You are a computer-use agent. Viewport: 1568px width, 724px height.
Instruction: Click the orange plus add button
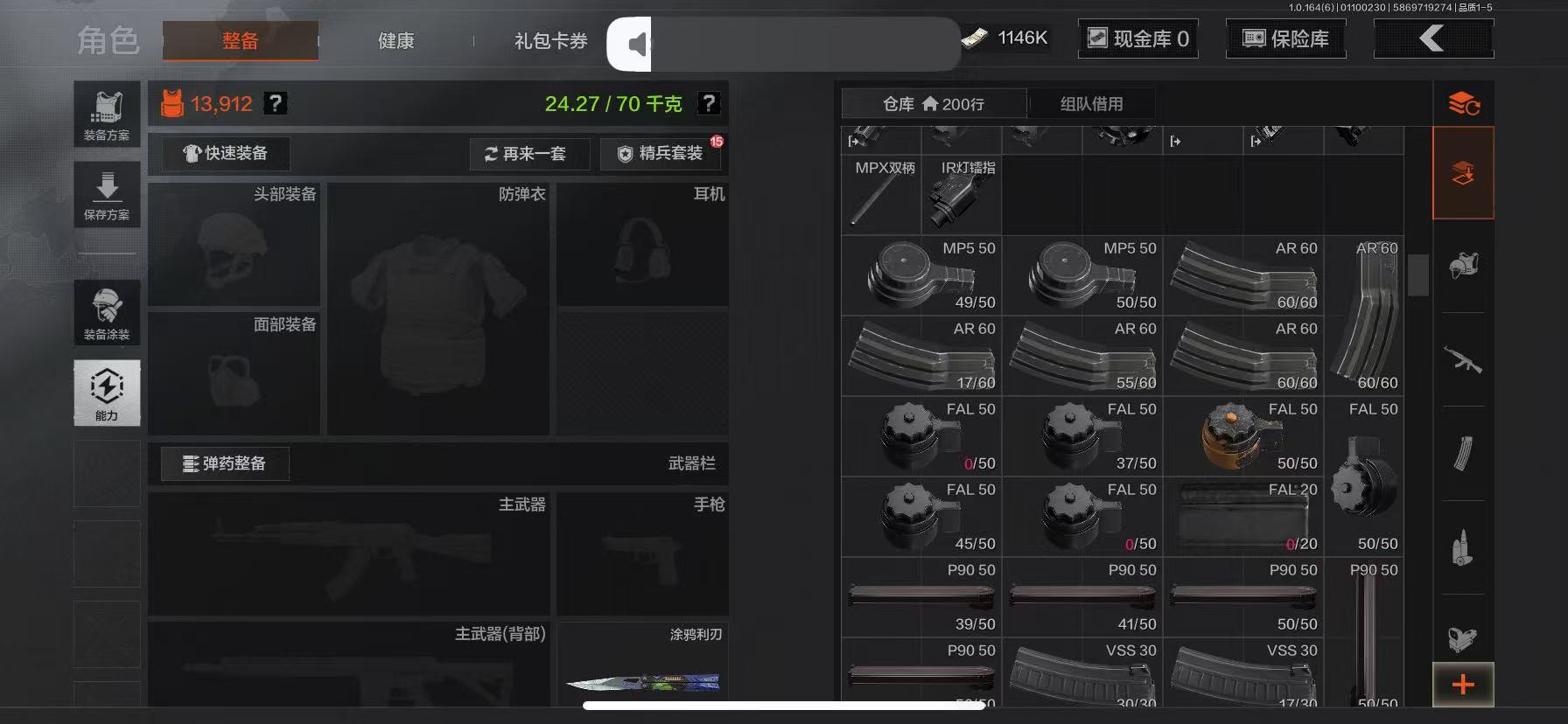[x=1463, y=685]
